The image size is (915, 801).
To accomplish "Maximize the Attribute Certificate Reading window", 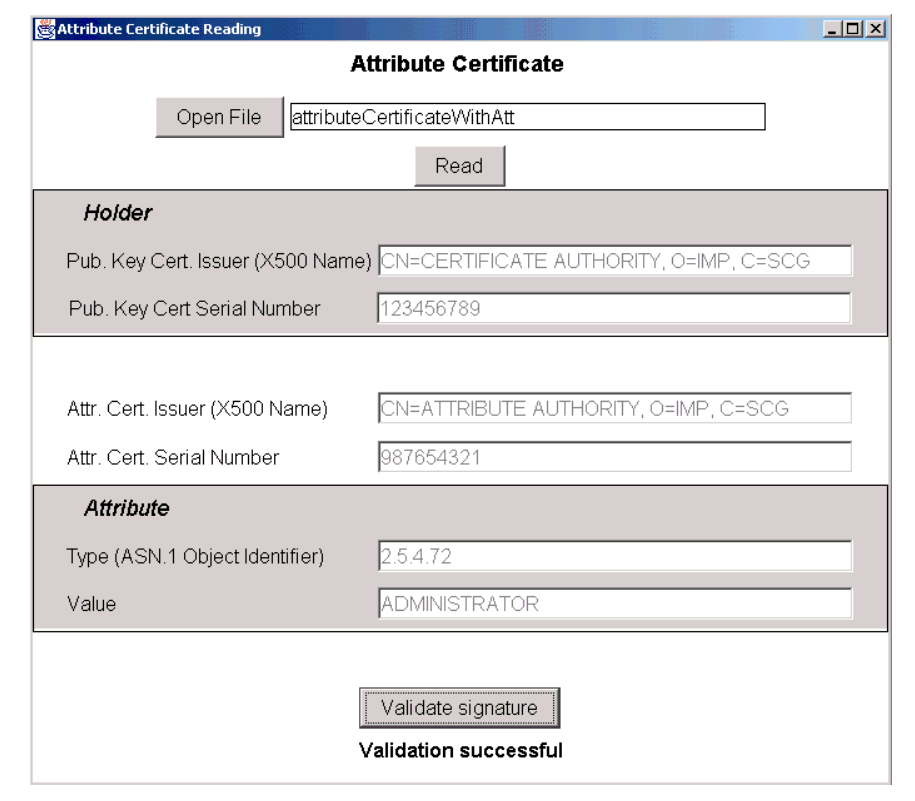I will (855, 29).
